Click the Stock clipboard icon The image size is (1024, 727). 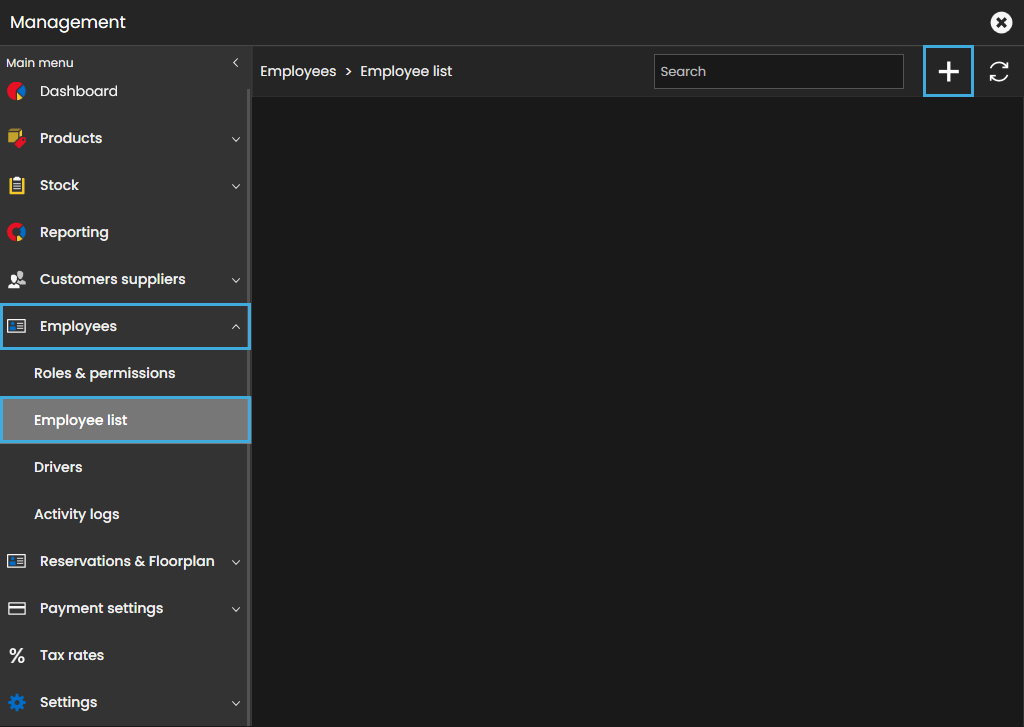pos(16,185)
